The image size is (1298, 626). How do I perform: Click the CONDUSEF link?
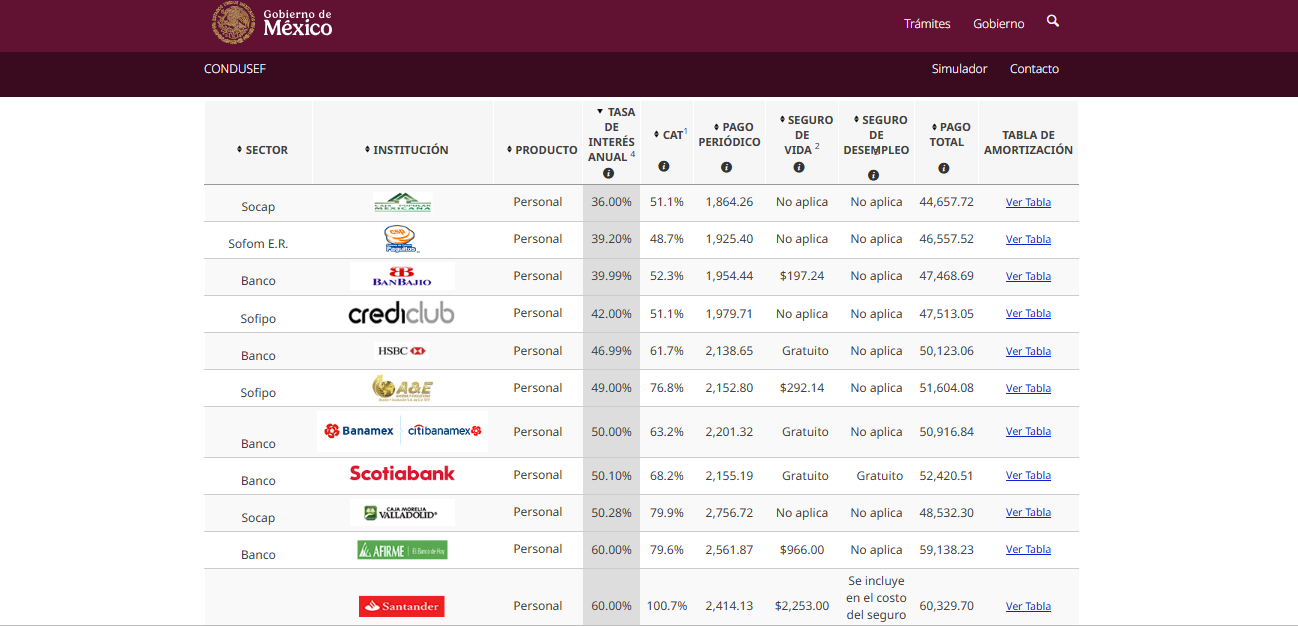235,69
